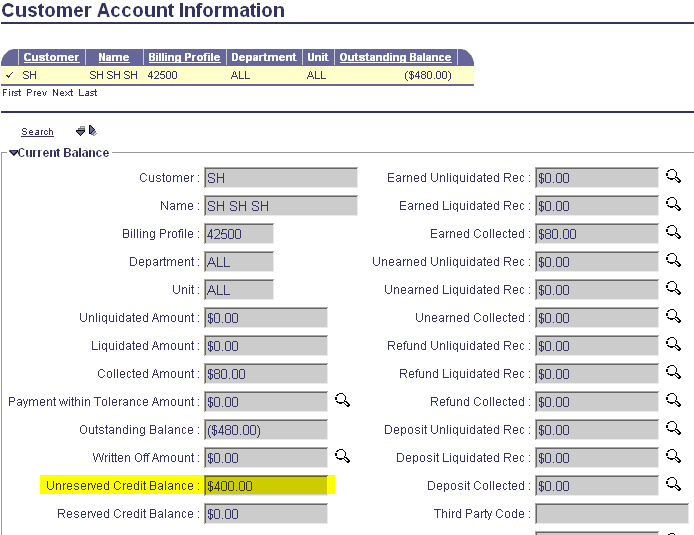The image size is (694, 535).
Task: Open Deposit Collected magnifier lookup
Action: pyautogui.click(x=673, y=484)
